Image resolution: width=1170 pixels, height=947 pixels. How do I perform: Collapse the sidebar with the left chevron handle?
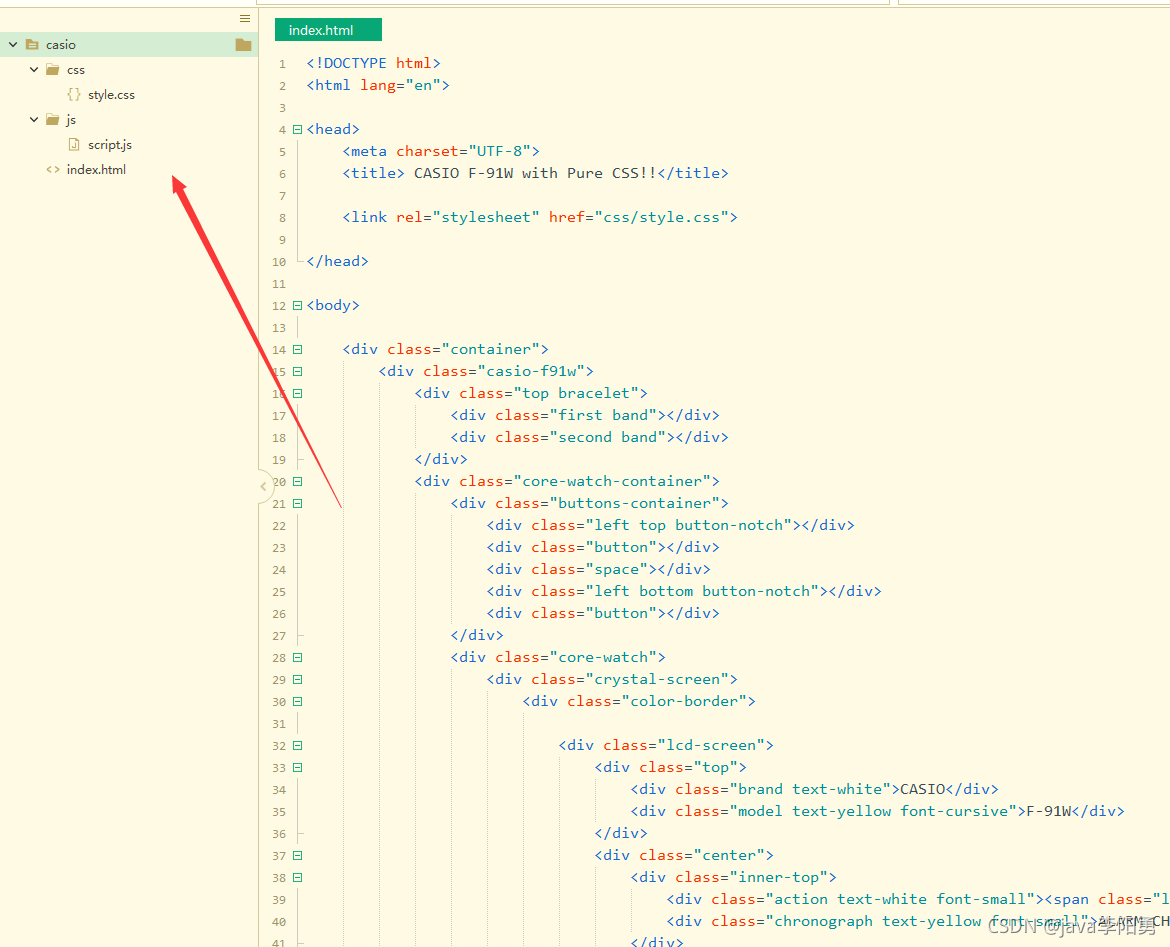(263, 487)
